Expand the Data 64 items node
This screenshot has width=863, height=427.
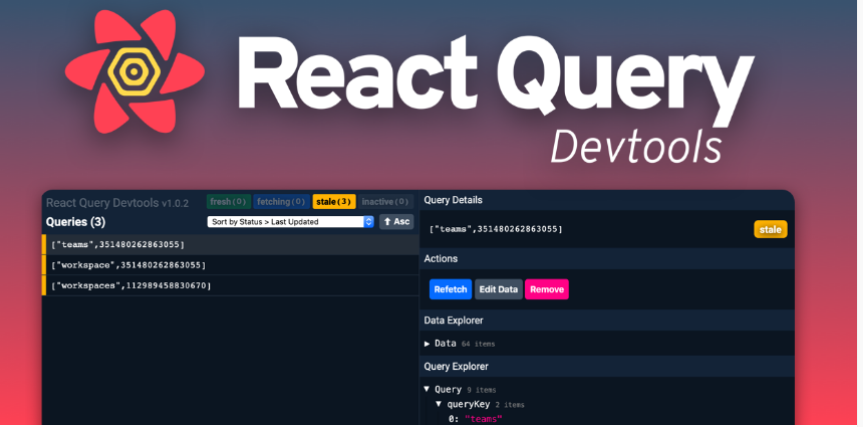click(x=427, y=344)
